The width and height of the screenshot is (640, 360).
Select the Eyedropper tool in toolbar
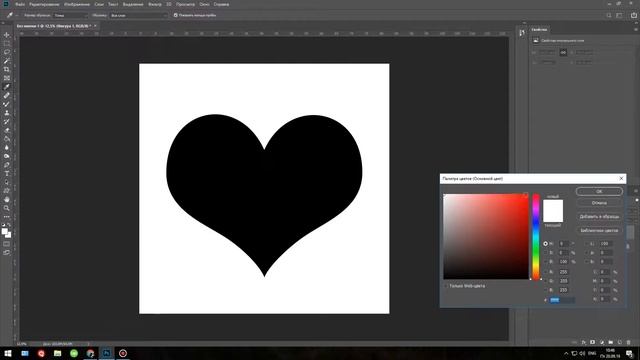(7, 87)
